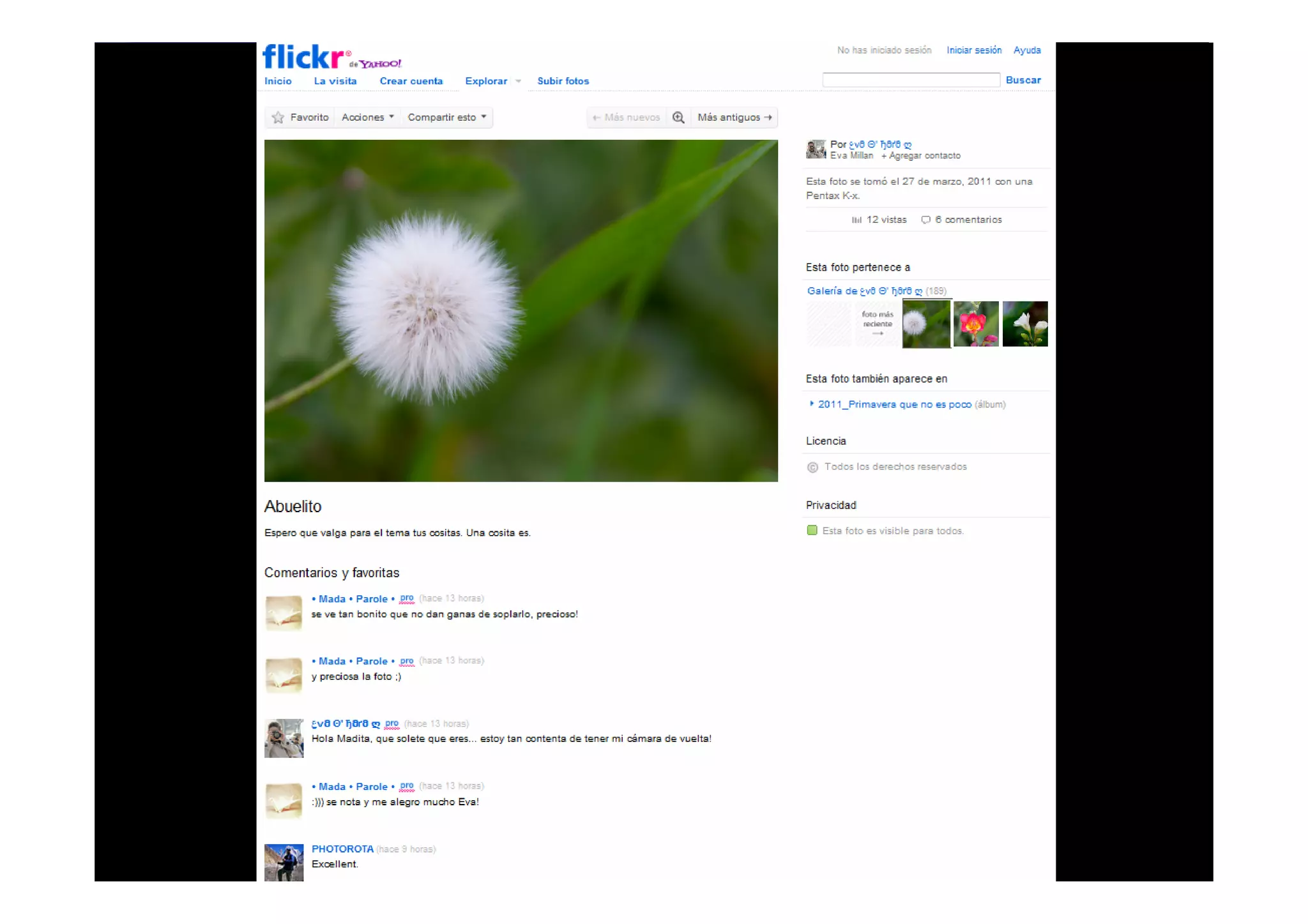
Task: Click the copyright license icon
Action: (x=812, y=467)
